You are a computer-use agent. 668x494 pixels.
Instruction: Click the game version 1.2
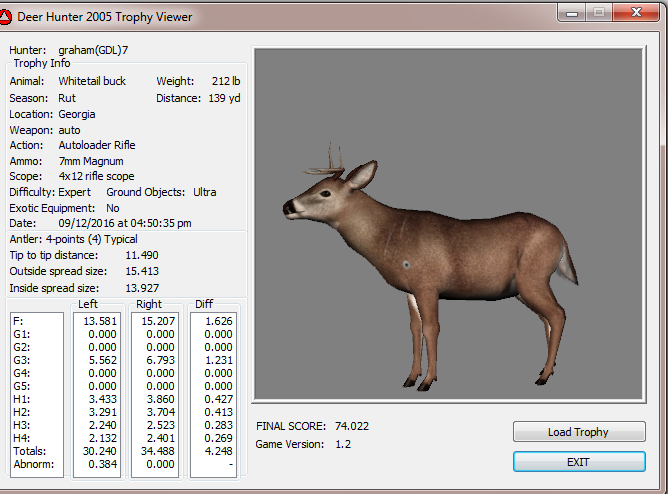click(x=343, y=444)
